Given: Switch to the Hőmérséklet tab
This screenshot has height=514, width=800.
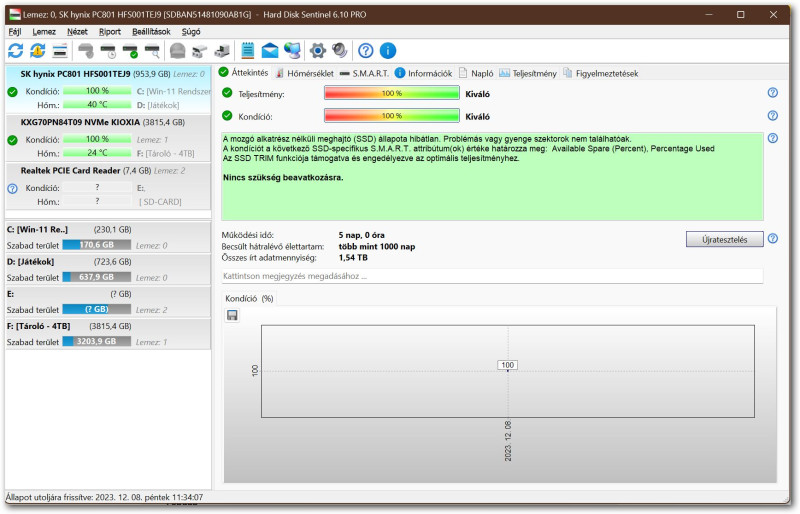Looking at the screenshot, I should pyautogui.click(x=305, y=74).
